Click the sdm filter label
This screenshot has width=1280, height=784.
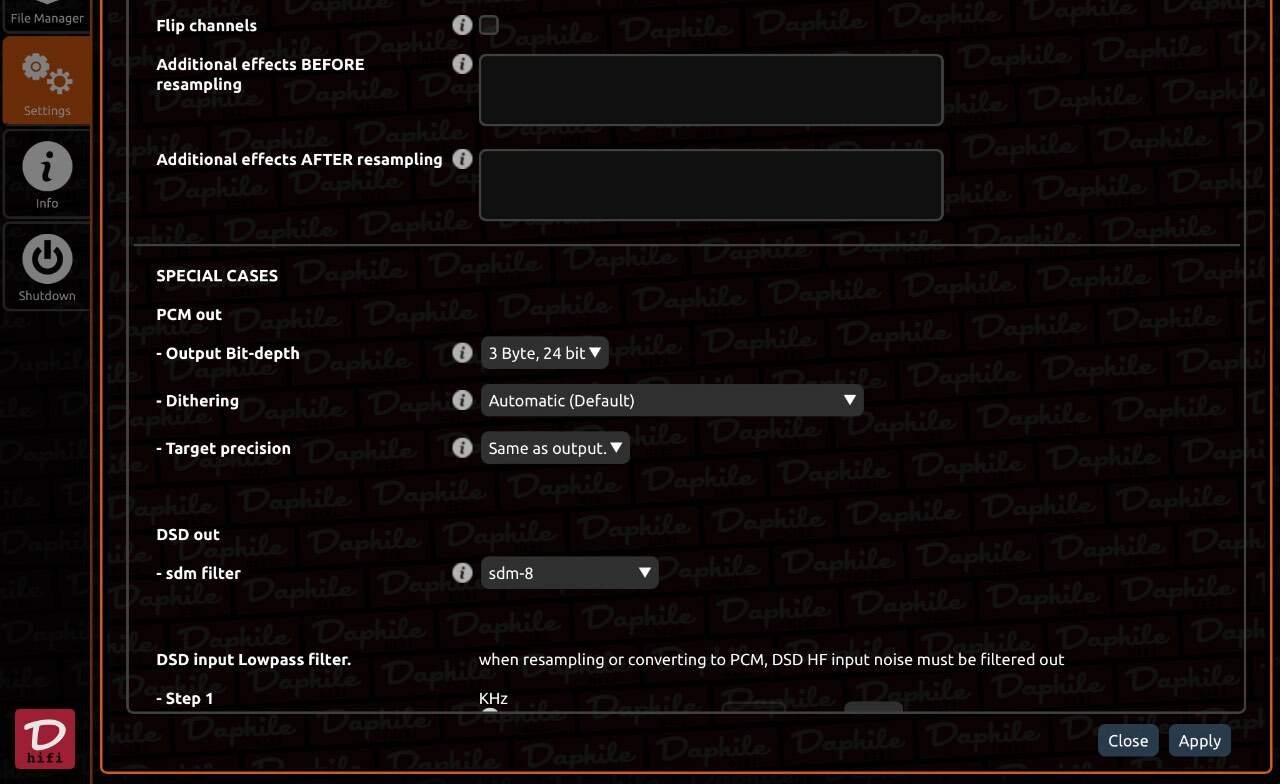pyautogui.click(x=199, y=573)
